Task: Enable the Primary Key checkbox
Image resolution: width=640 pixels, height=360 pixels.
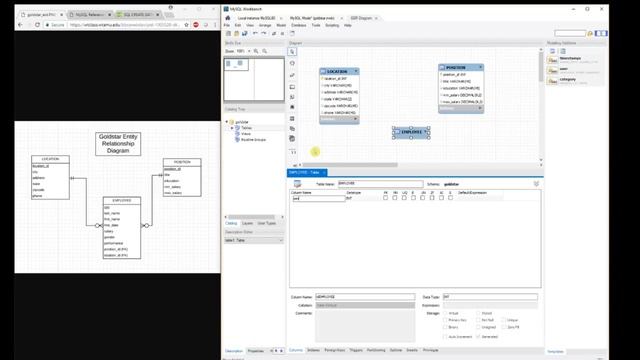Action: [445, 320]
